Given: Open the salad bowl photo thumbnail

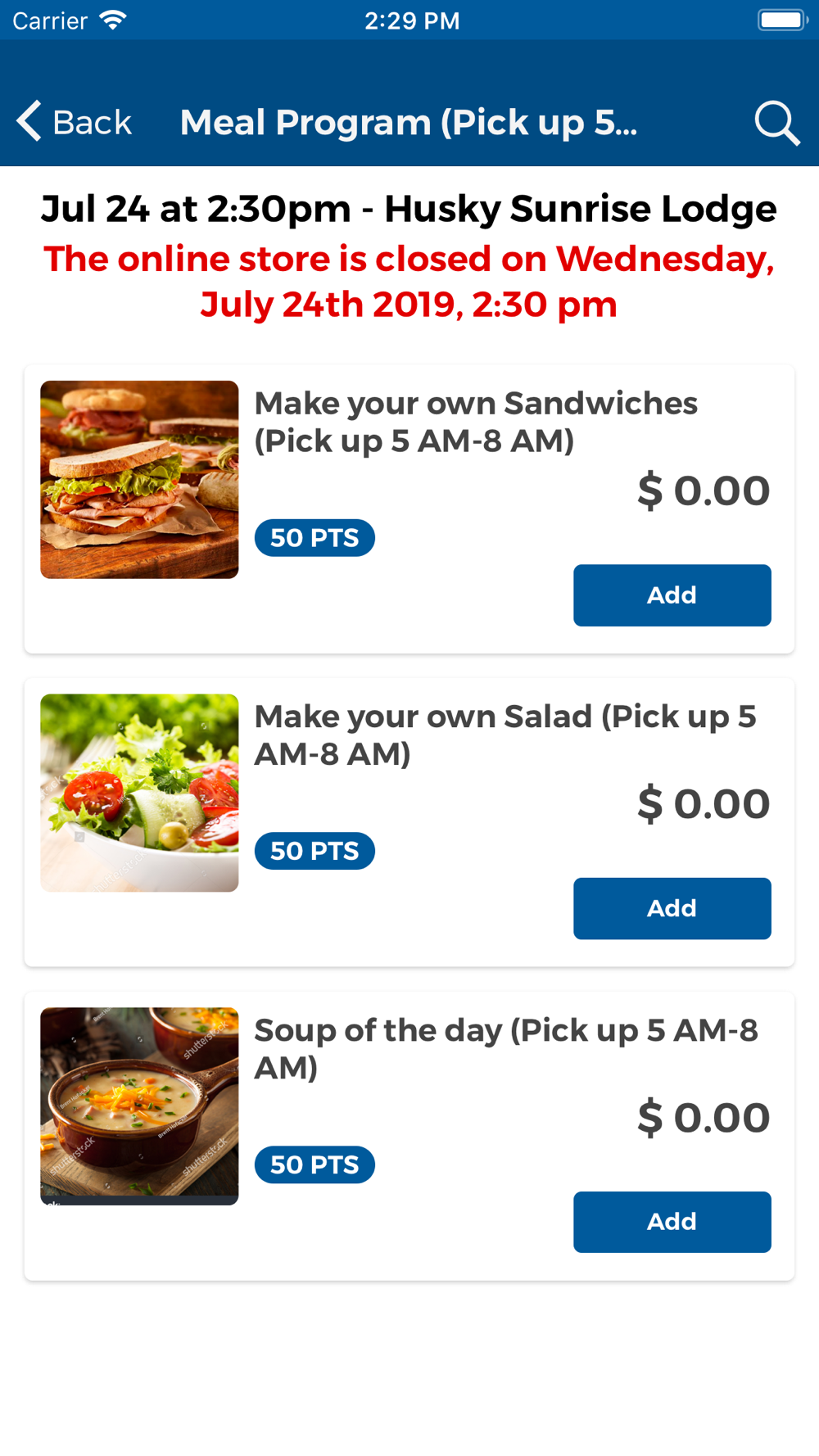Looking at the screenshot, I should [139, 793].
